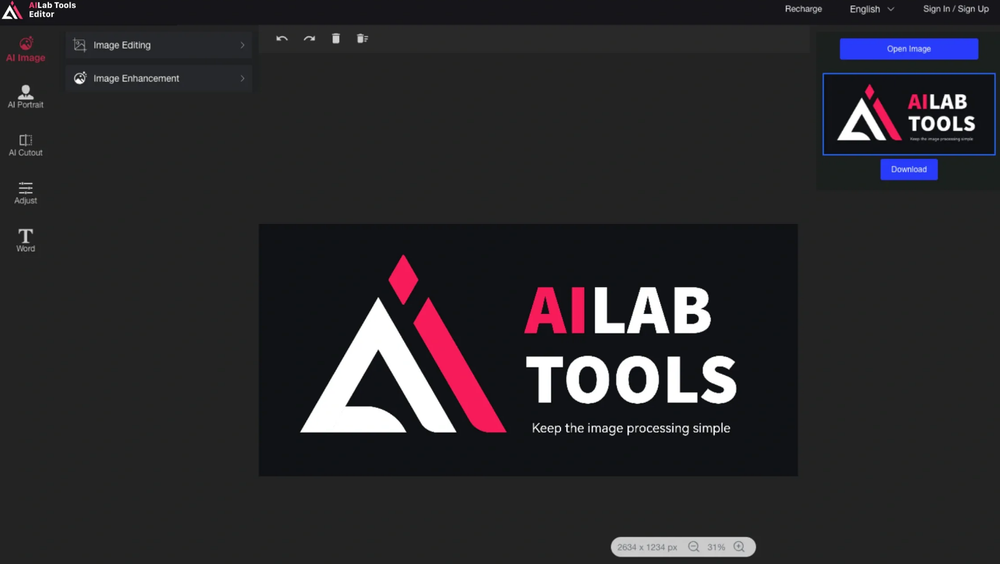
Task: Open the Adjust sidebar section
Action: pyautogui.click(x=26, y=193)
